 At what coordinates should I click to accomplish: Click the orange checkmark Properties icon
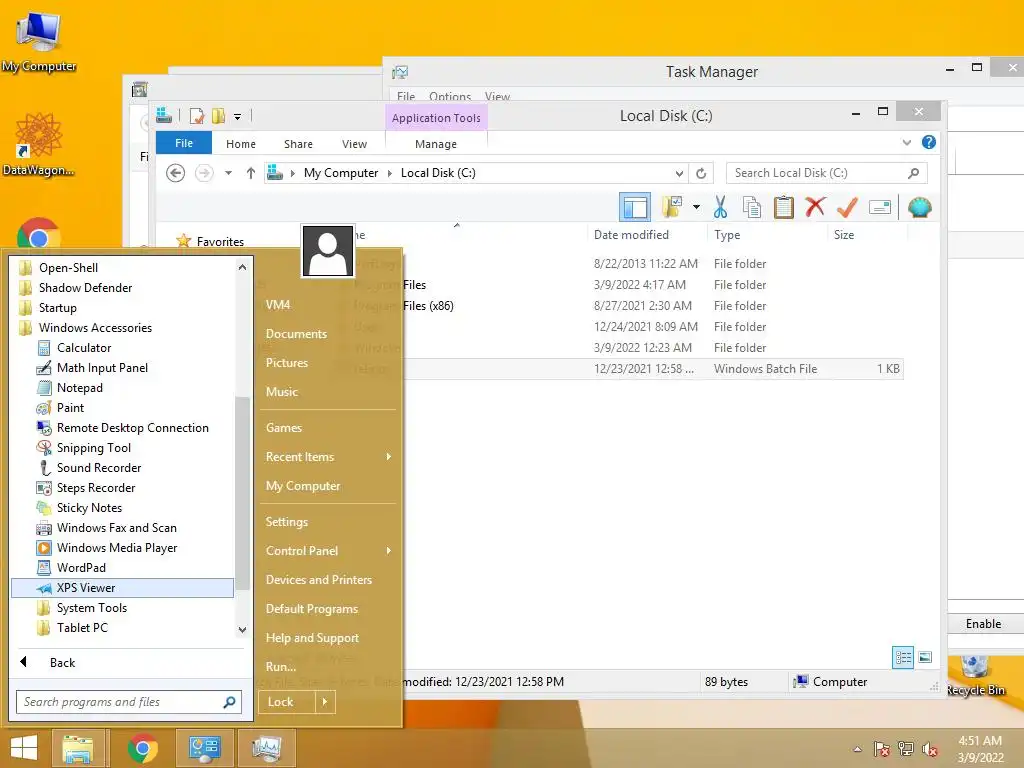click(847, 208)
